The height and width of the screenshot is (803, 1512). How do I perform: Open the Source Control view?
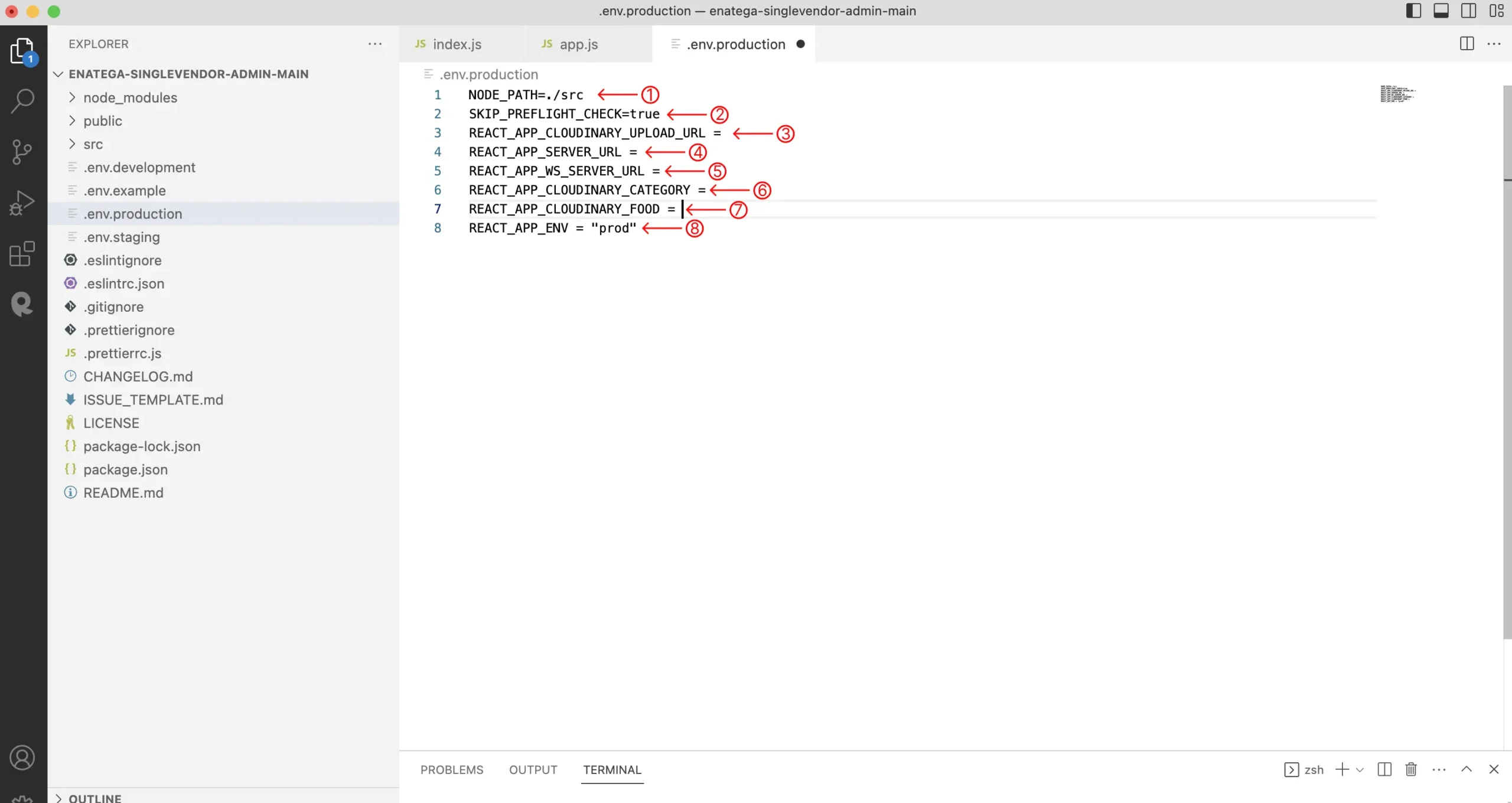click(22, 152)
